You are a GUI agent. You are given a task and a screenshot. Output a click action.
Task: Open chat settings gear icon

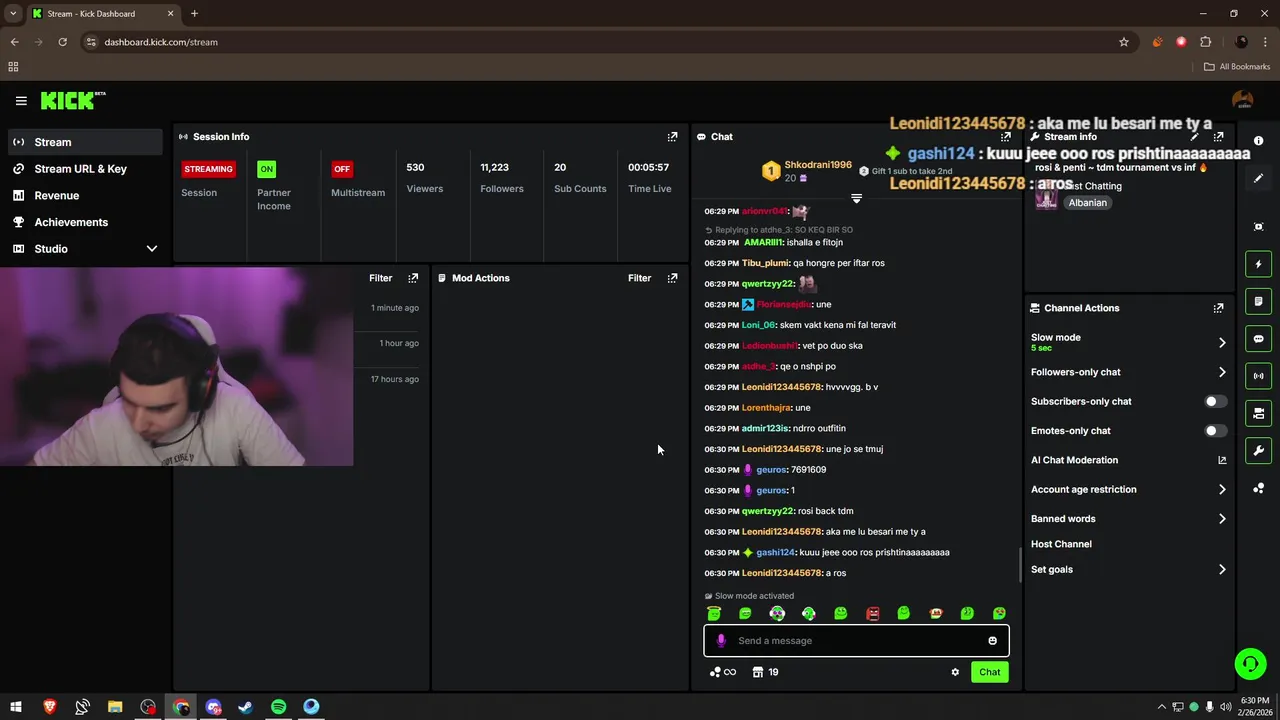pos(955,672)
